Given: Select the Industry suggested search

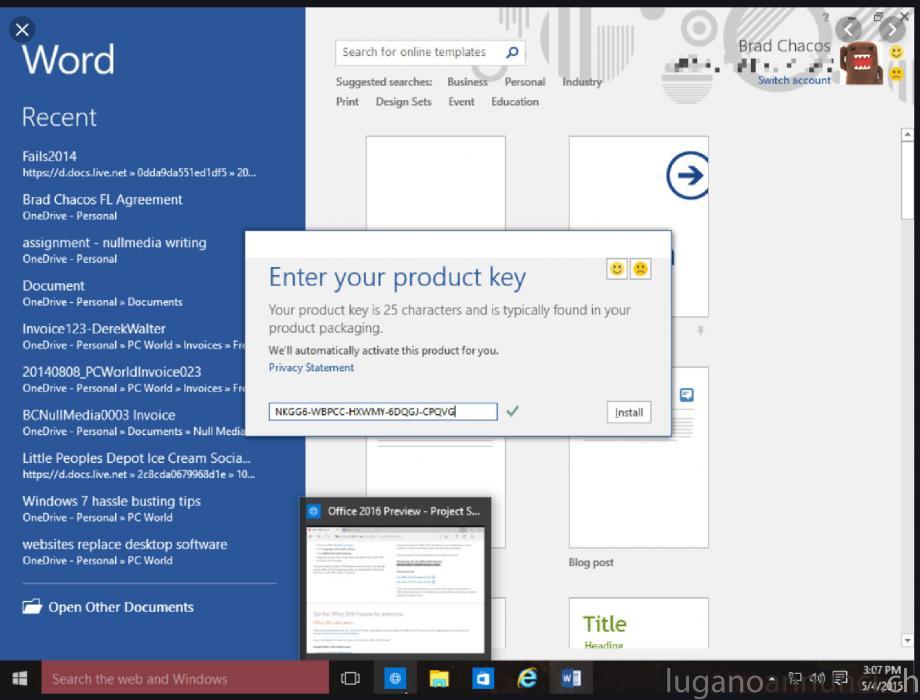Looking at the screenshot, I should 582,82.
